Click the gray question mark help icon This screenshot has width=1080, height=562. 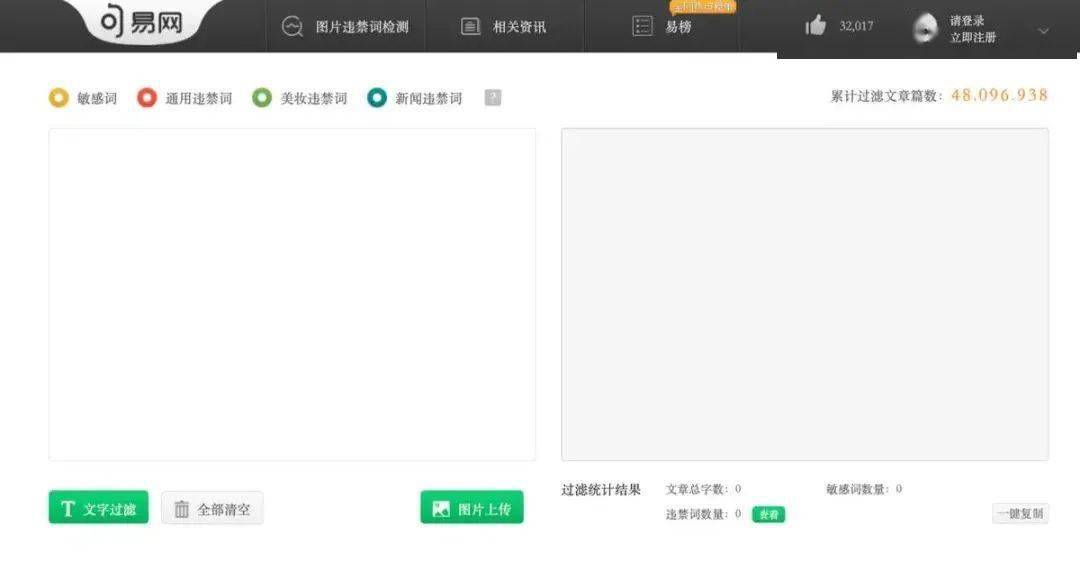(492, 98)
